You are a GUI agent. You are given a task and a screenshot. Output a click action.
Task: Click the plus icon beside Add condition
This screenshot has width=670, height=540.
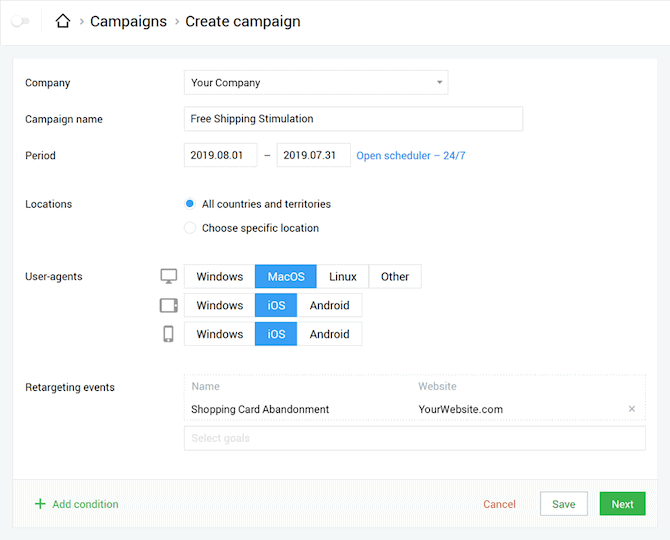click(x=40, y=504)
